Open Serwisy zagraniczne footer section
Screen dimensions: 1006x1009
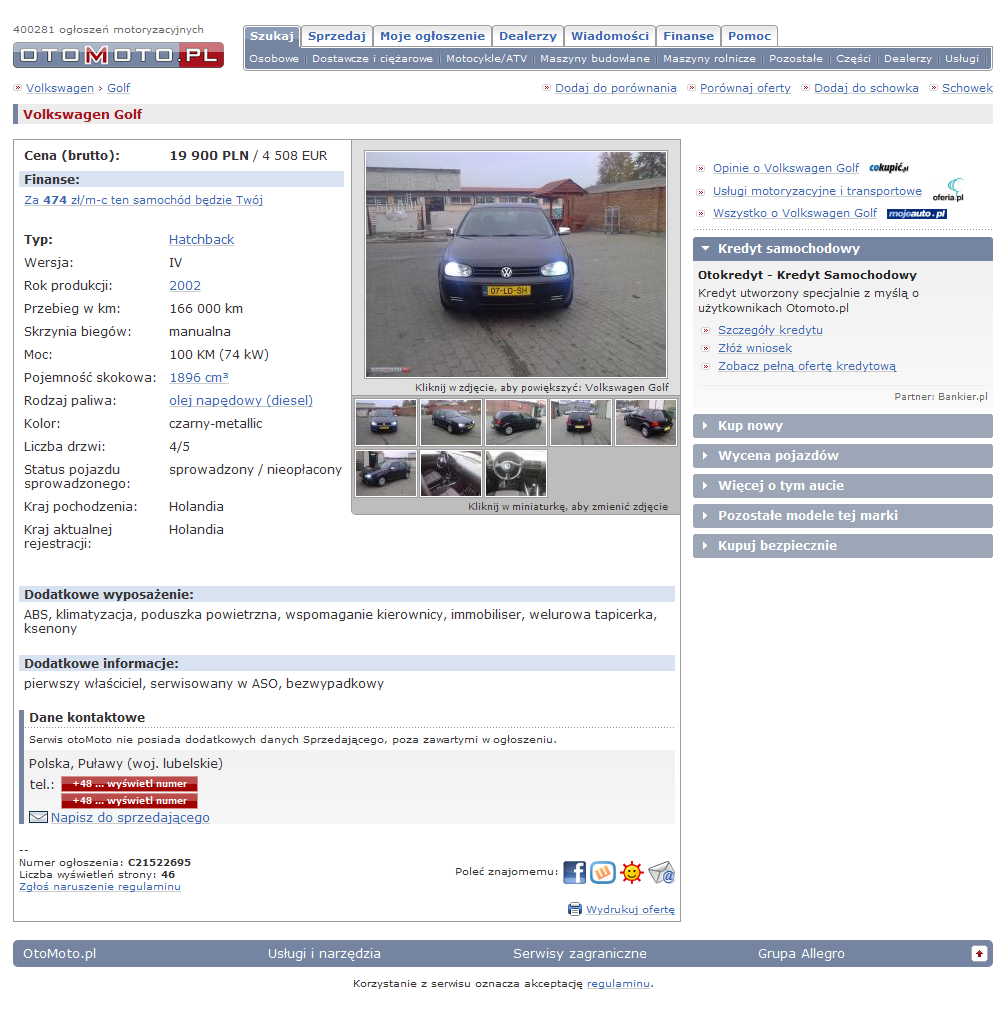pos(579,954)
